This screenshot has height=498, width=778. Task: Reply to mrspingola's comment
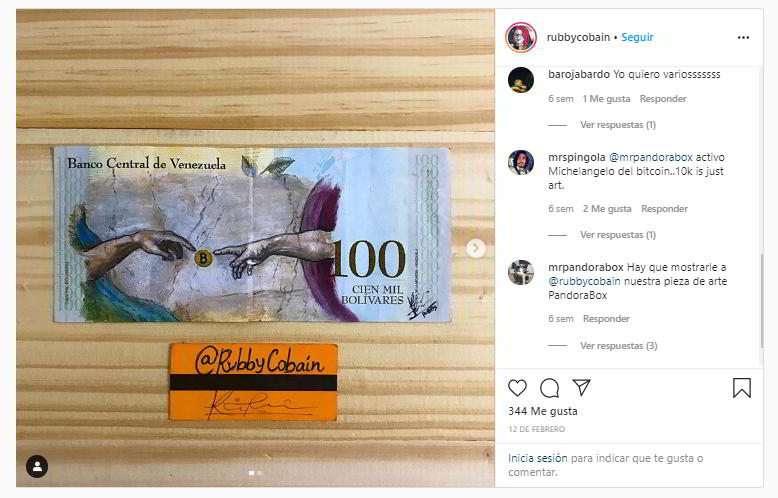click(664, 209)
